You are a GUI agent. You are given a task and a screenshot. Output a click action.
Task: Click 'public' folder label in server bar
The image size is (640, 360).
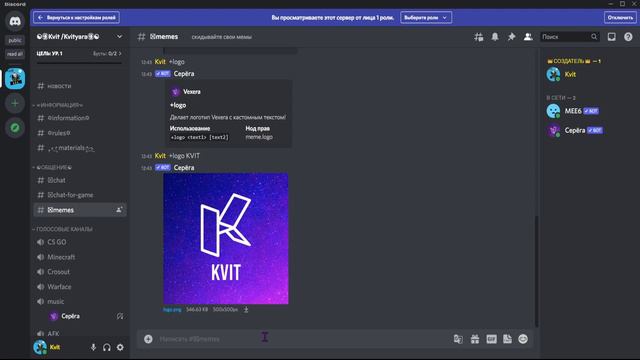click(15, 40)
